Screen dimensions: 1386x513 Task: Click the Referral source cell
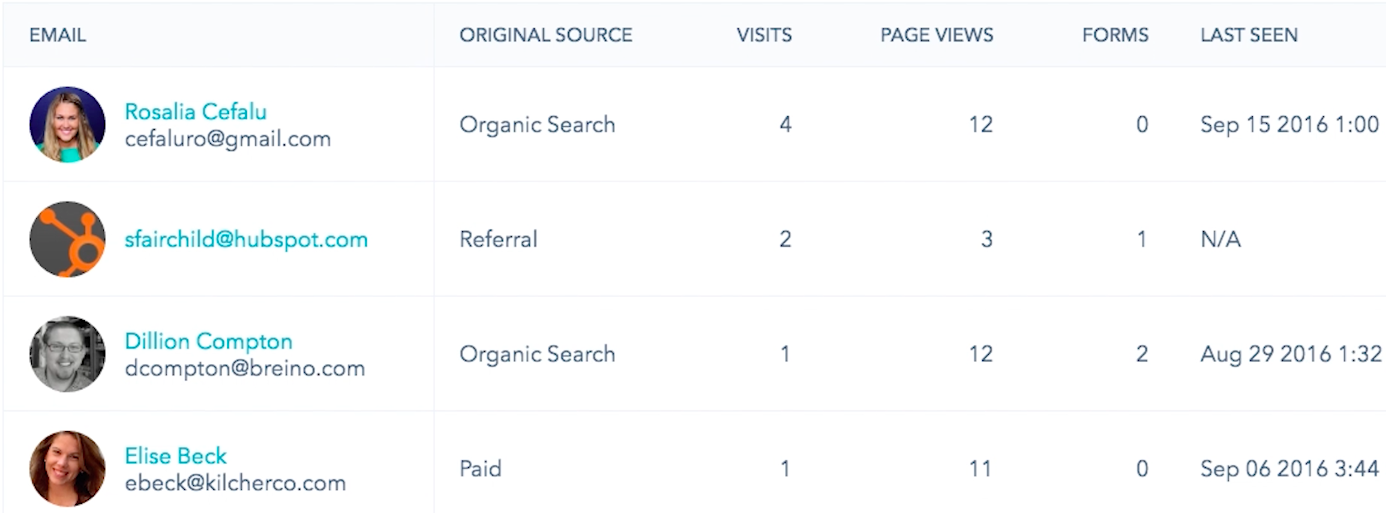click(499, 240)
